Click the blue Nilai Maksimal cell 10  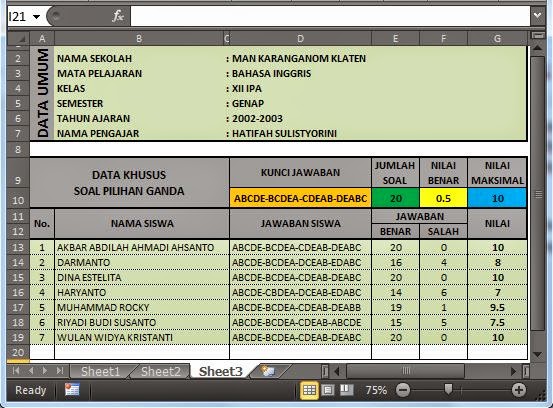(x=497, y=198)
